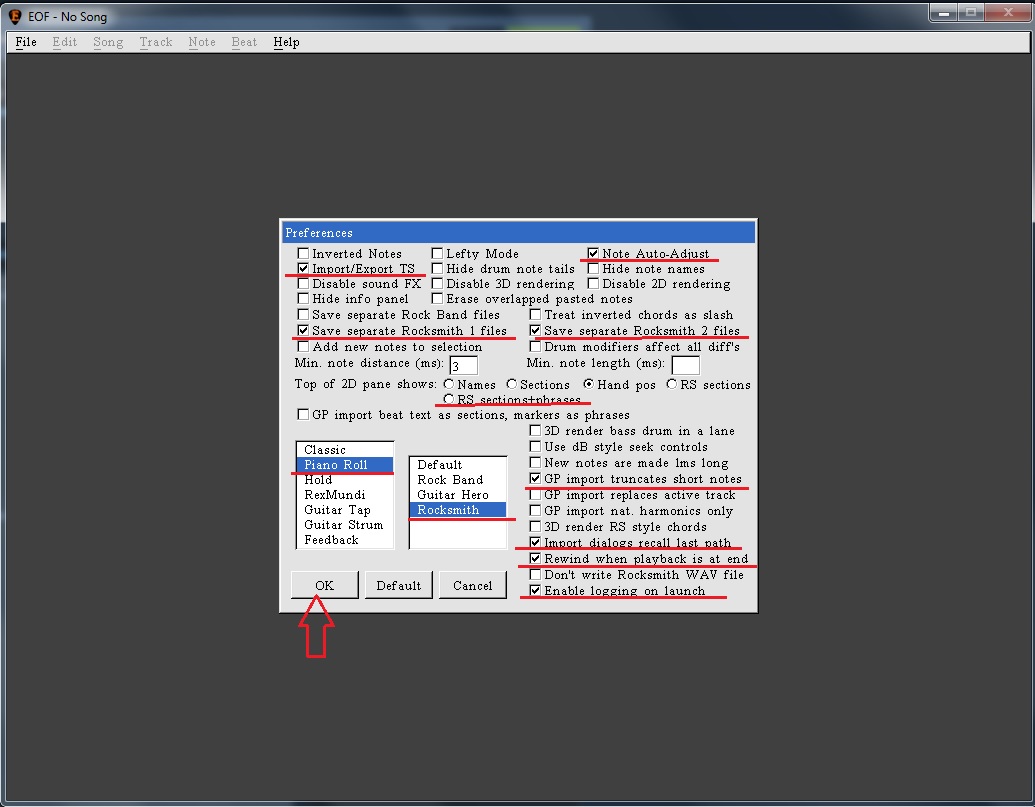The width and height of the screenshot is (1035, 807).
Task: Check Hide note names
Action: [593, 269]
